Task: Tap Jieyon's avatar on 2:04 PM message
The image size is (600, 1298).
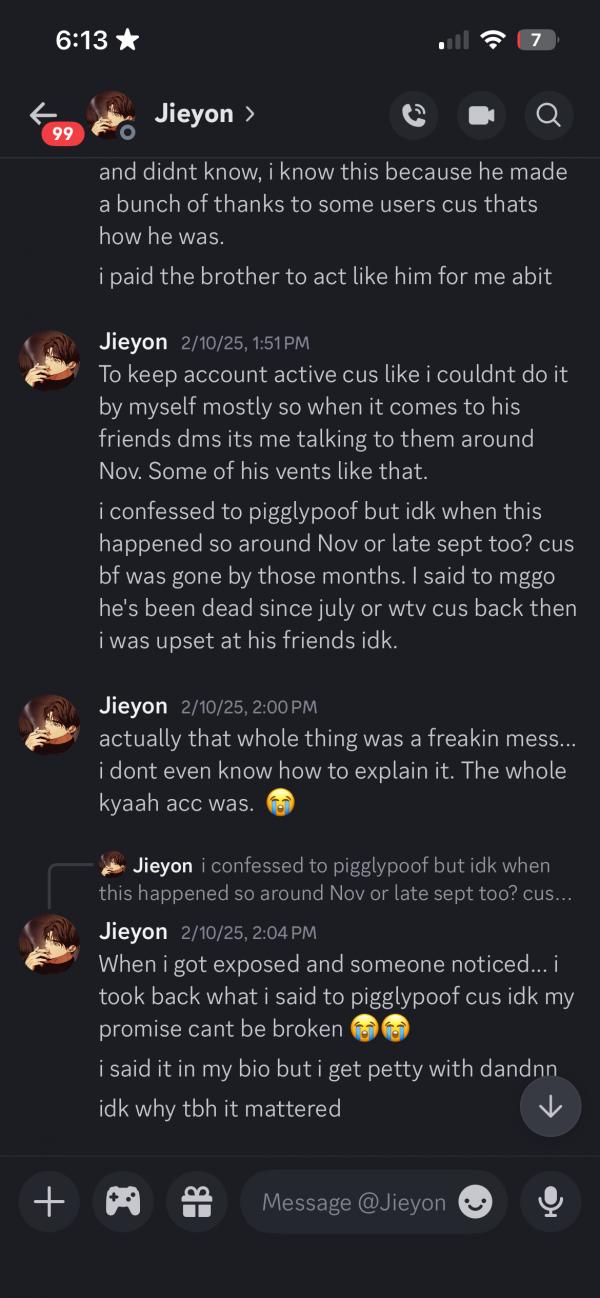Action: [48, 945]
